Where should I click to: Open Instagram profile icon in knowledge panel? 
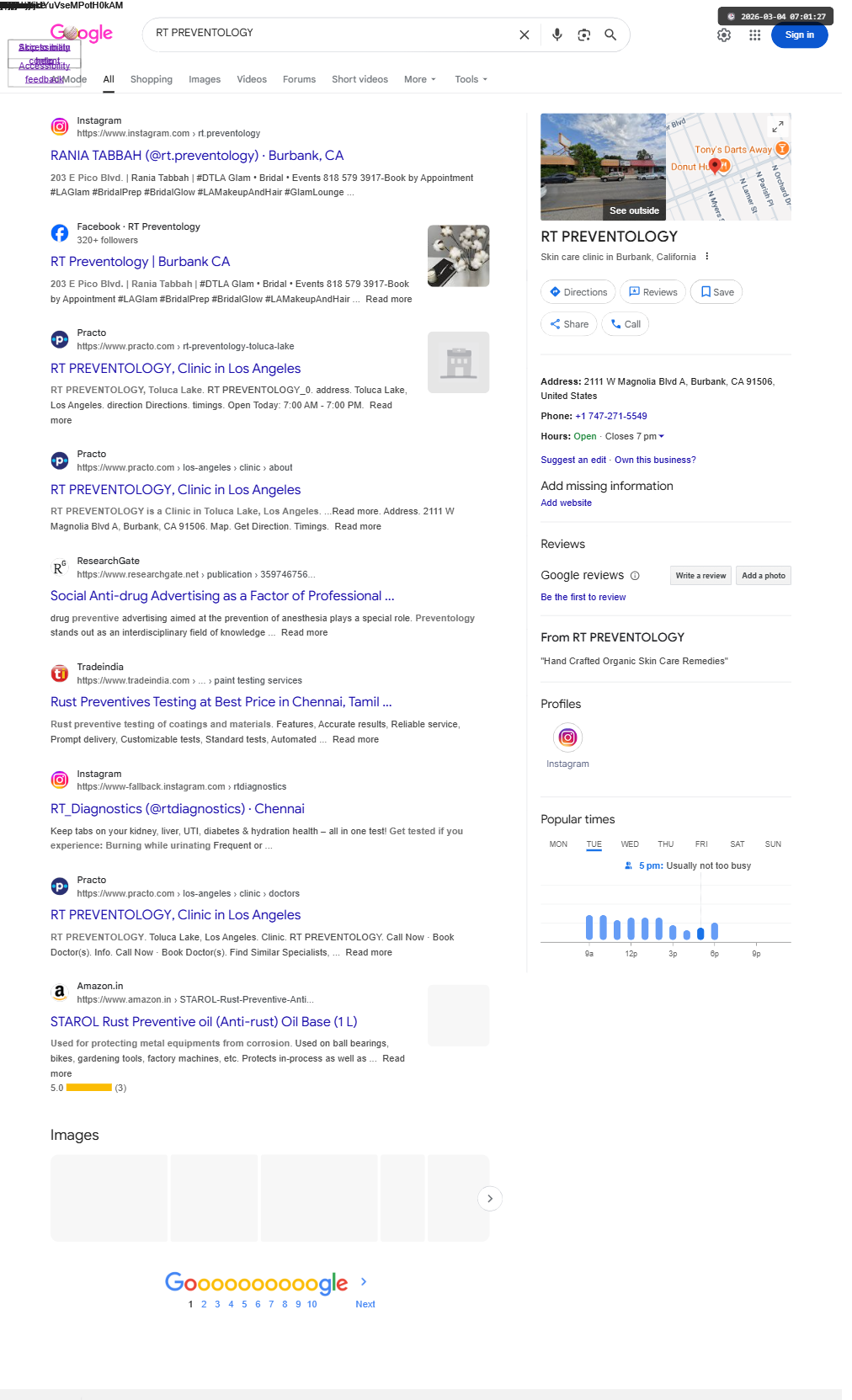pos(568,737)
